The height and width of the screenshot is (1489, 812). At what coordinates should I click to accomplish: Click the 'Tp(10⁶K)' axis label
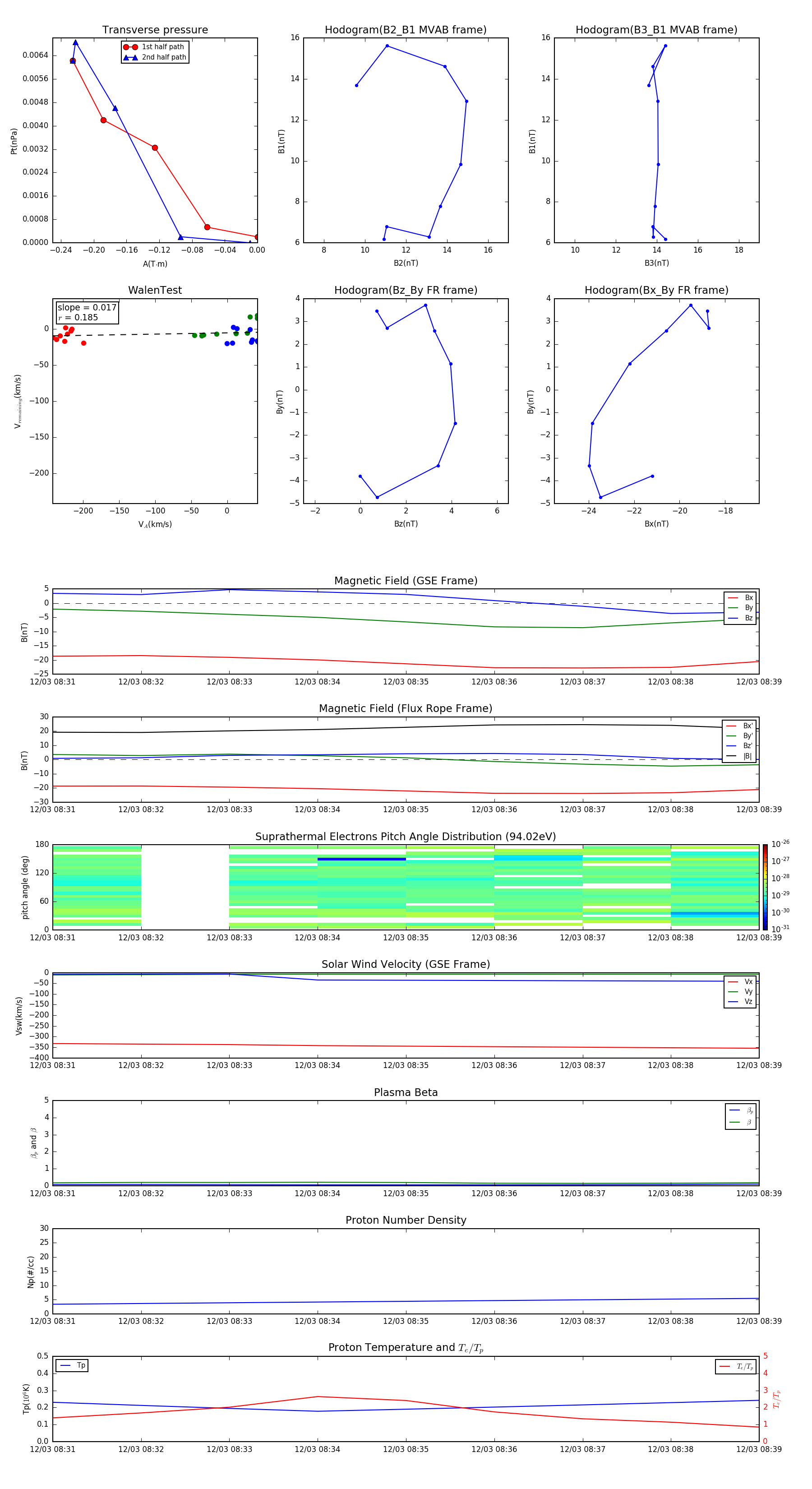(26, 1399)
